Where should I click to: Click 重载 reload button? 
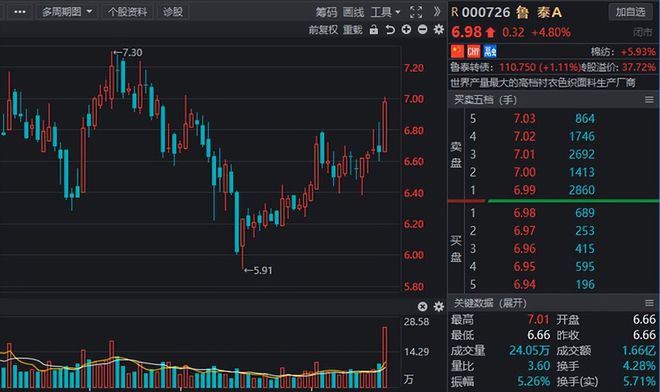[x=353, y=30]
